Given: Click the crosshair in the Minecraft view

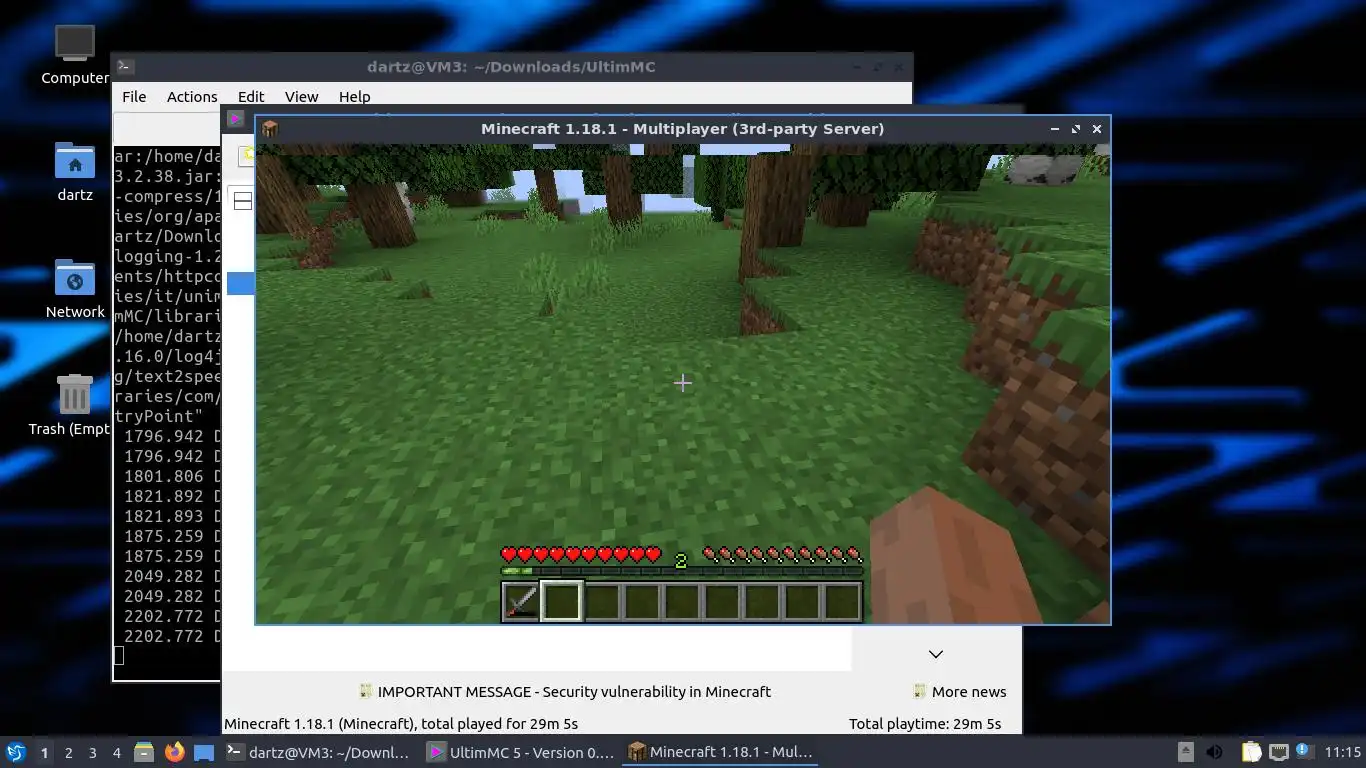Looking at the screenshot, I should tap(682, 382).
